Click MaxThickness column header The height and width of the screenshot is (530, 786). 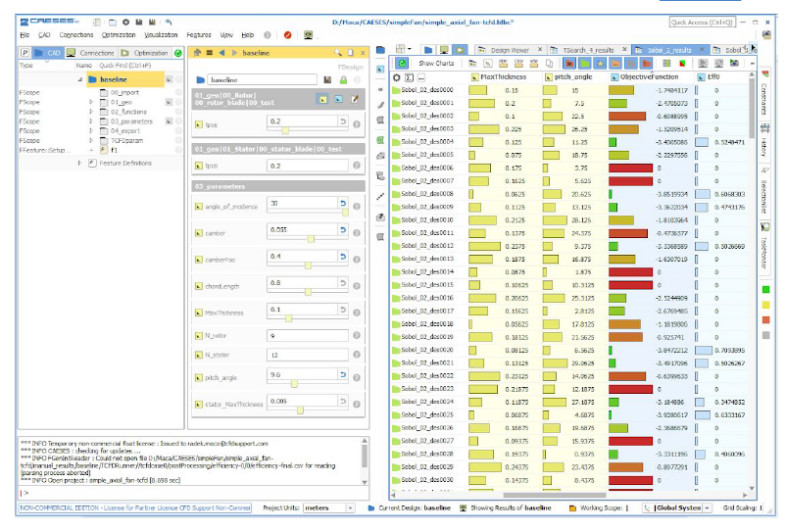[x=503, y=77]
